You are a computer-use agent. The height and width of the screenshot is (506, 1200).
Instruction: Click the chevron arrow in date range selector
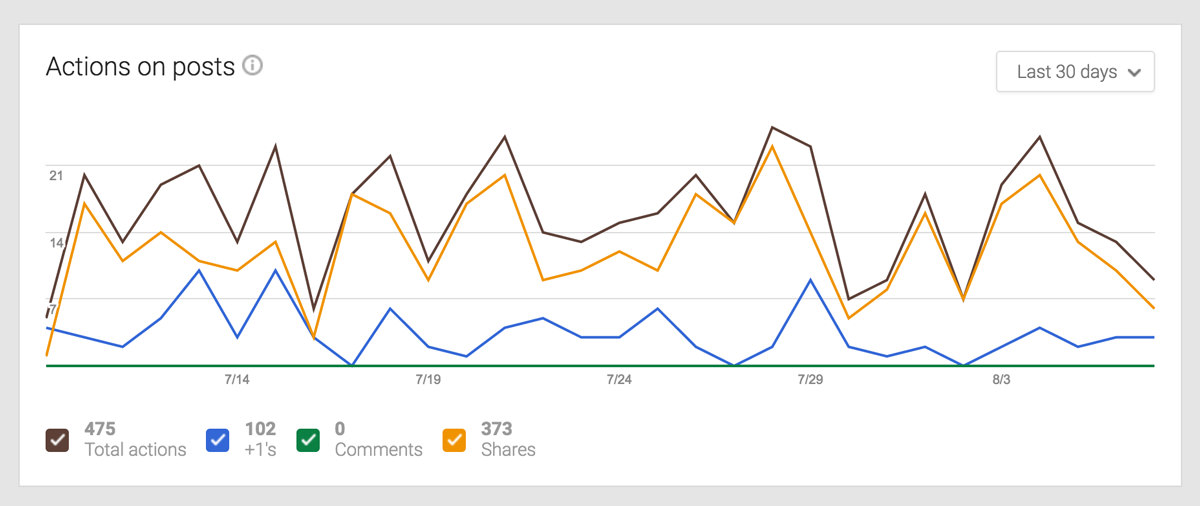tap(1134, 73)
